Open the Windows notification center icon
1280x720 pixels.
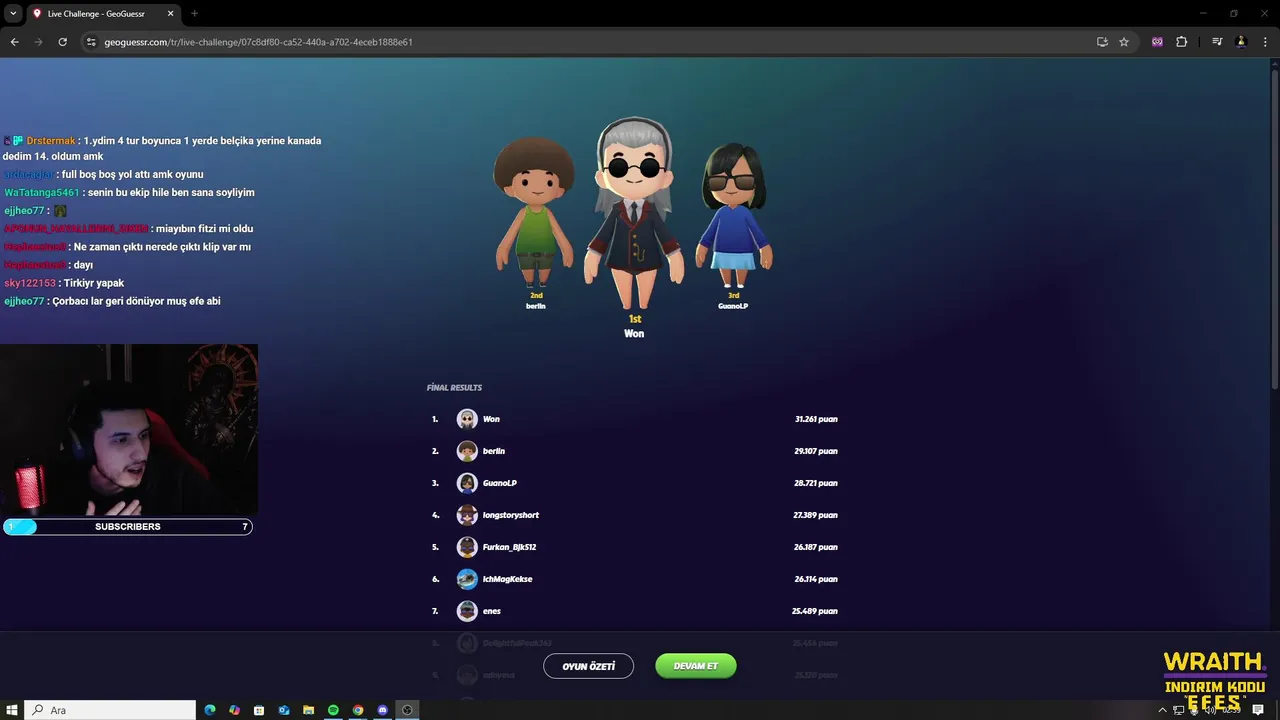pos(1258,710)
